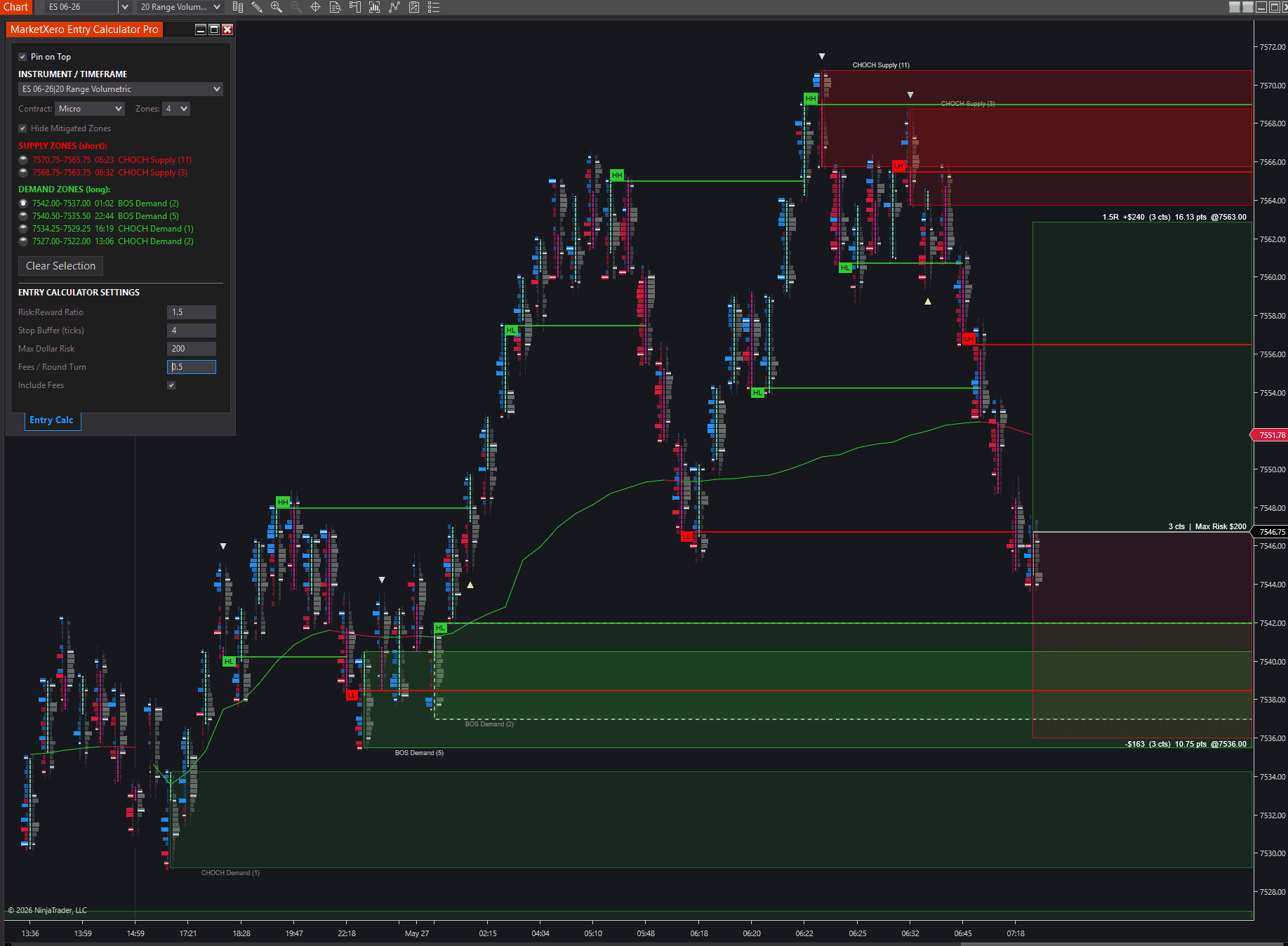The width and height of the screenshot is (1288, 946).
Task: Click the DEMAND ZONES (long) heading
Action: pos(64,189)
